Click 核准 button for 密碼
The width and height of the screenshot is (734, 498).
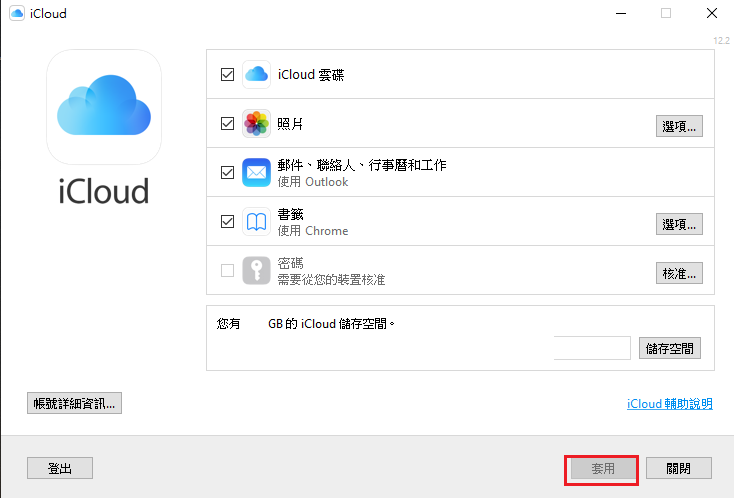(x=679, y=273)
